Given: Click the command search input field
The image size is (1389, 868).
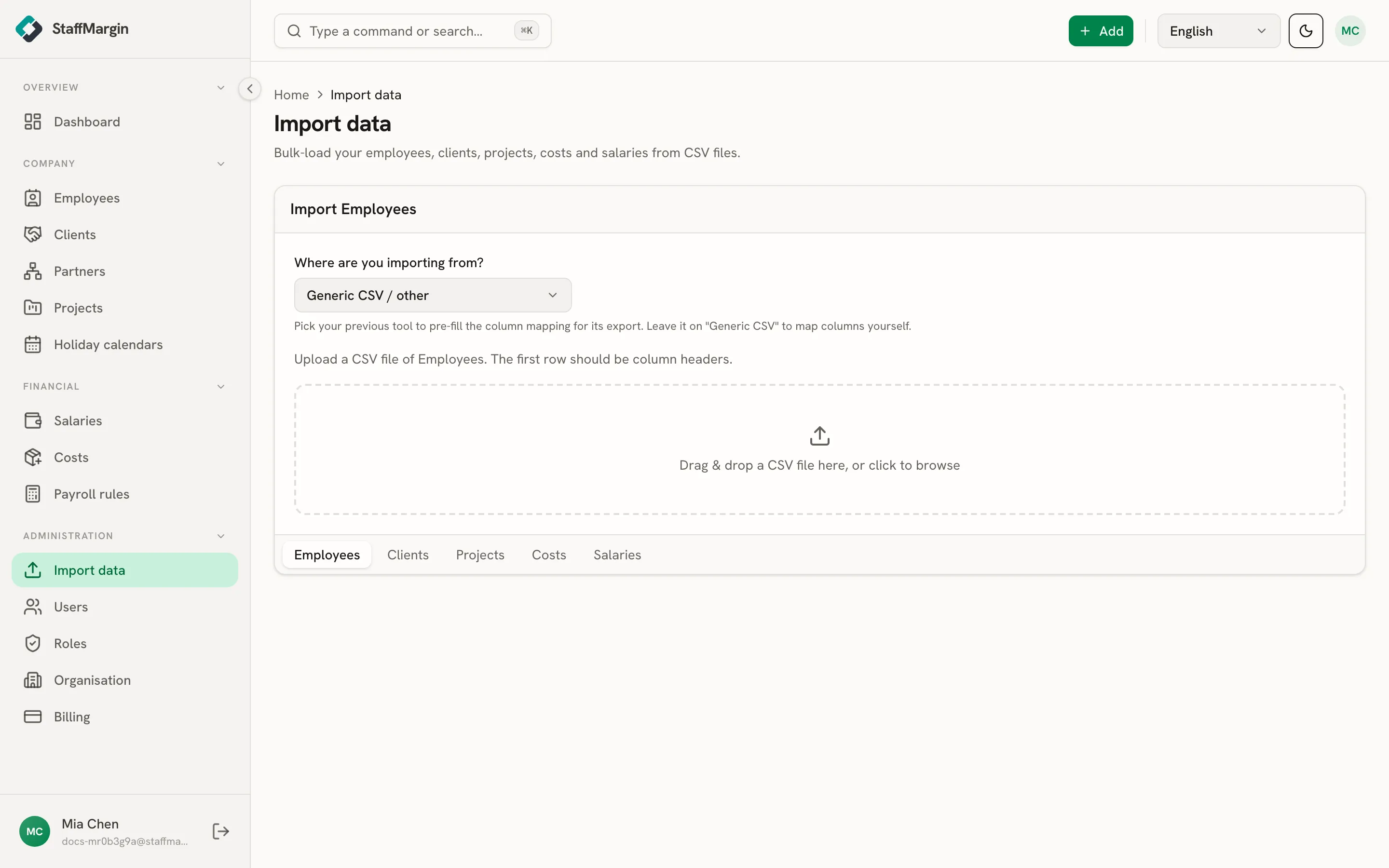Looking at the screenshot, I should 413,31.
